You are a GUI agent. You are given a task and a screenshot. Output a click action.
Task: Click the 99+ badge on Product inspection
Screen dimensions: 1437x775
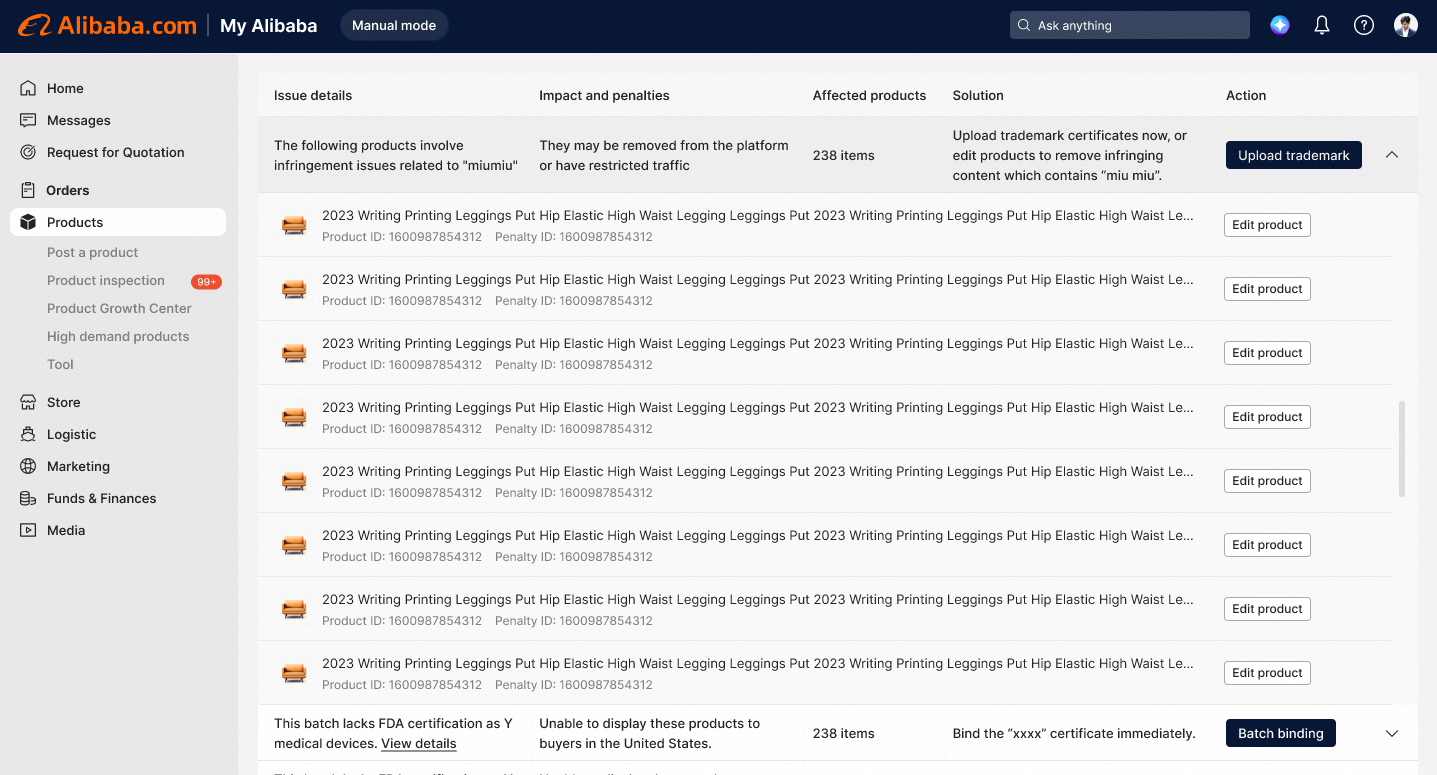point(207,282)
